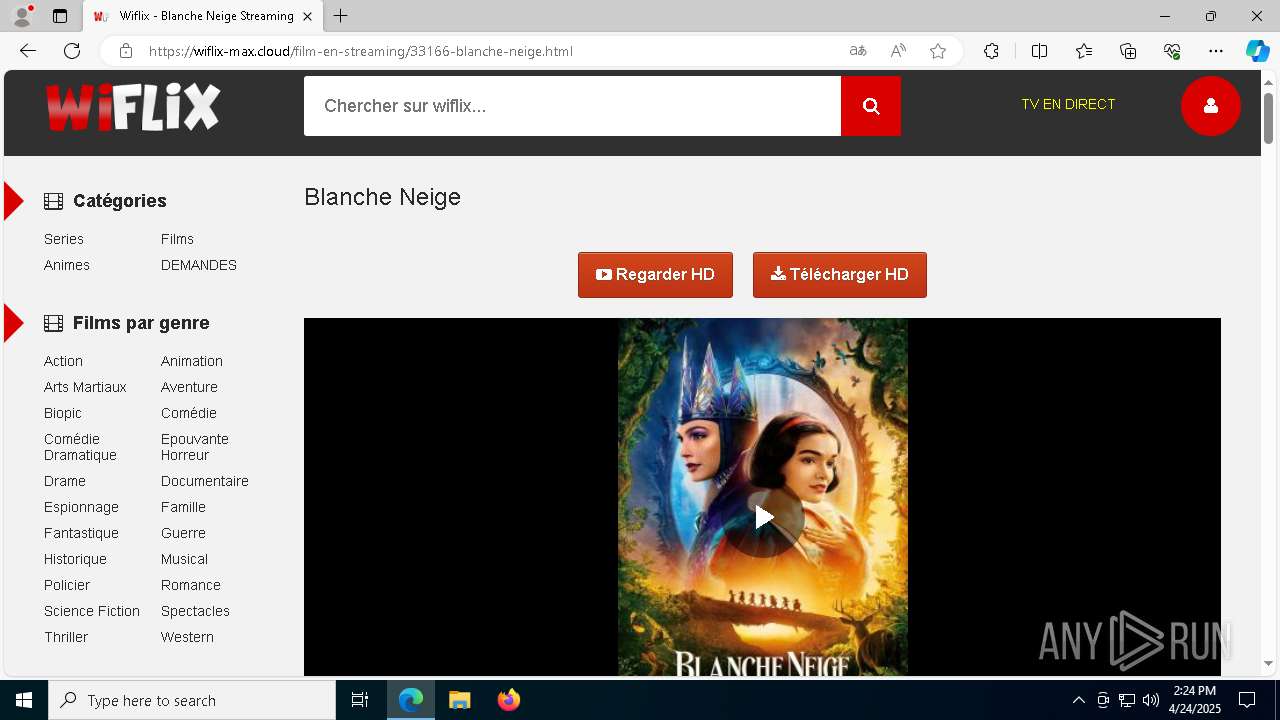1280x720 pixels.
Task: Show hidden system tray icons
Action: point(1078,700)
